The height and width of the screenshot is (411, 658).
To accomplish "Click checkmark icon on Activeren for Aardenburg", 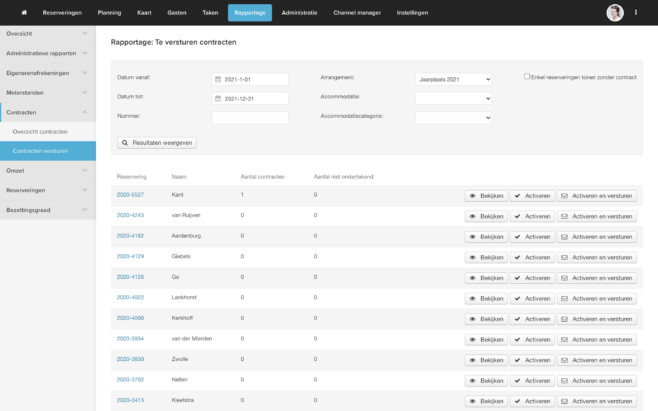I will 517,236.
